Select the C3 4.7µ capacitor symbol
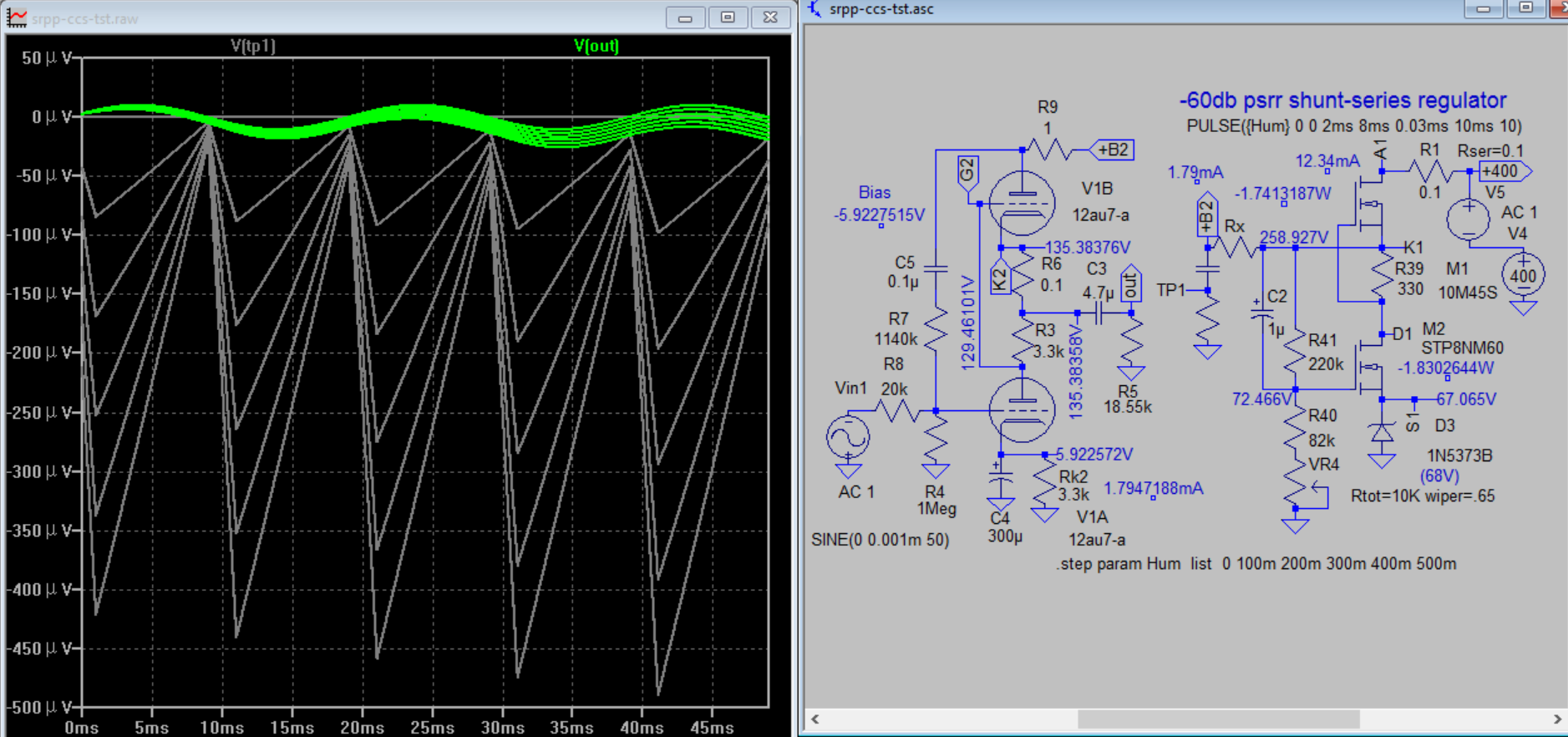This screenshot has width=1568, height=737. (x=1099, y=314)
